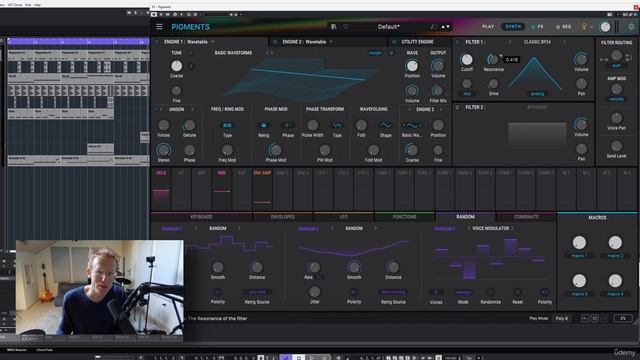Click the Random 1 Polarity icon
This screenshot has height=360, width=640.
click(218, 292)
